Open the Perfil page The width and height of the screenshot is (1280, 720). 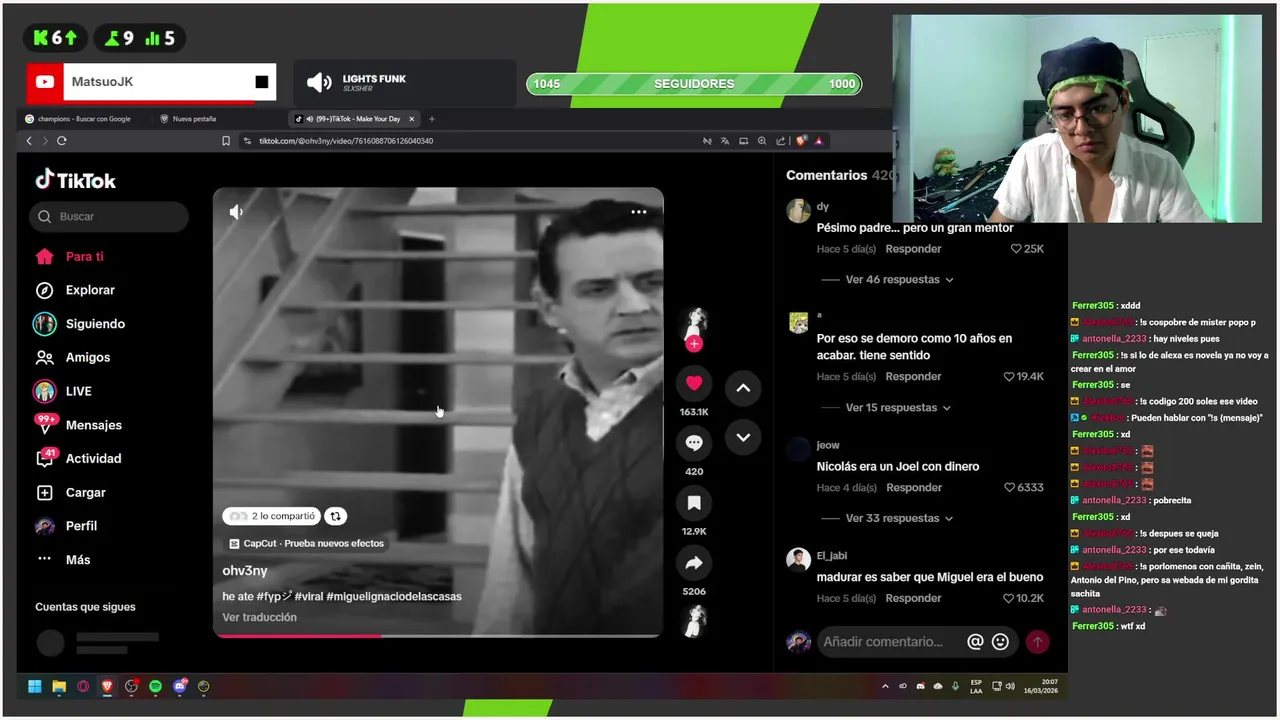pyautogui.click(x=66, y=526)
